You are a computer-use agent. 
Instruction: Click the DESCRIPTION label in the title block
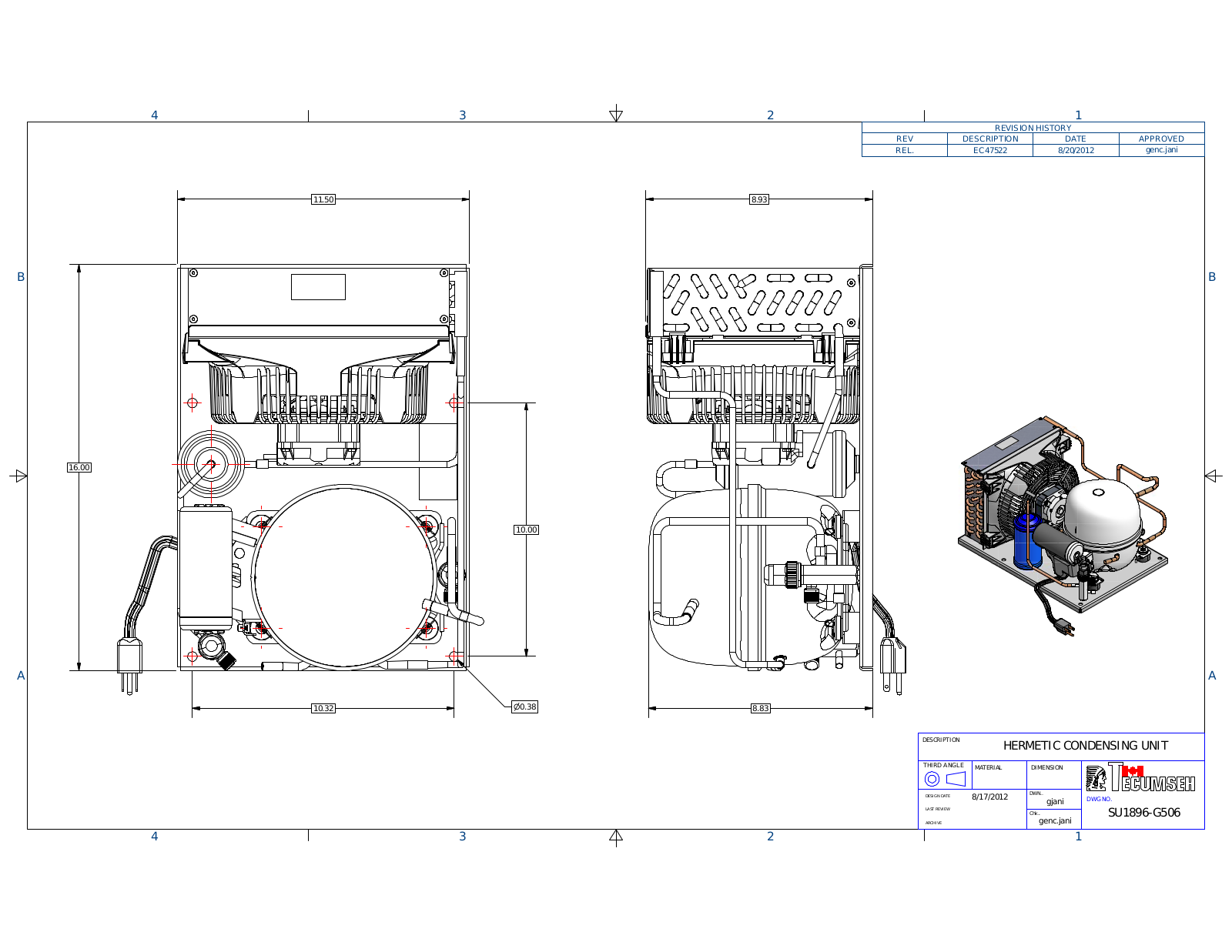pos(941,740)
